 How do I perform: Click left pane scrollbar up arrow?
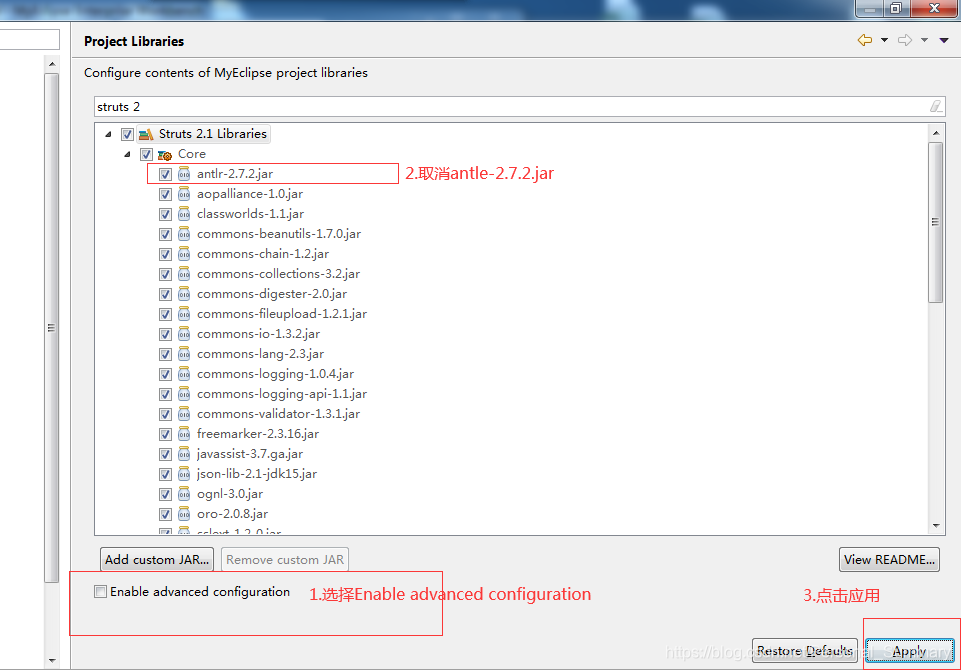[52, 64]
